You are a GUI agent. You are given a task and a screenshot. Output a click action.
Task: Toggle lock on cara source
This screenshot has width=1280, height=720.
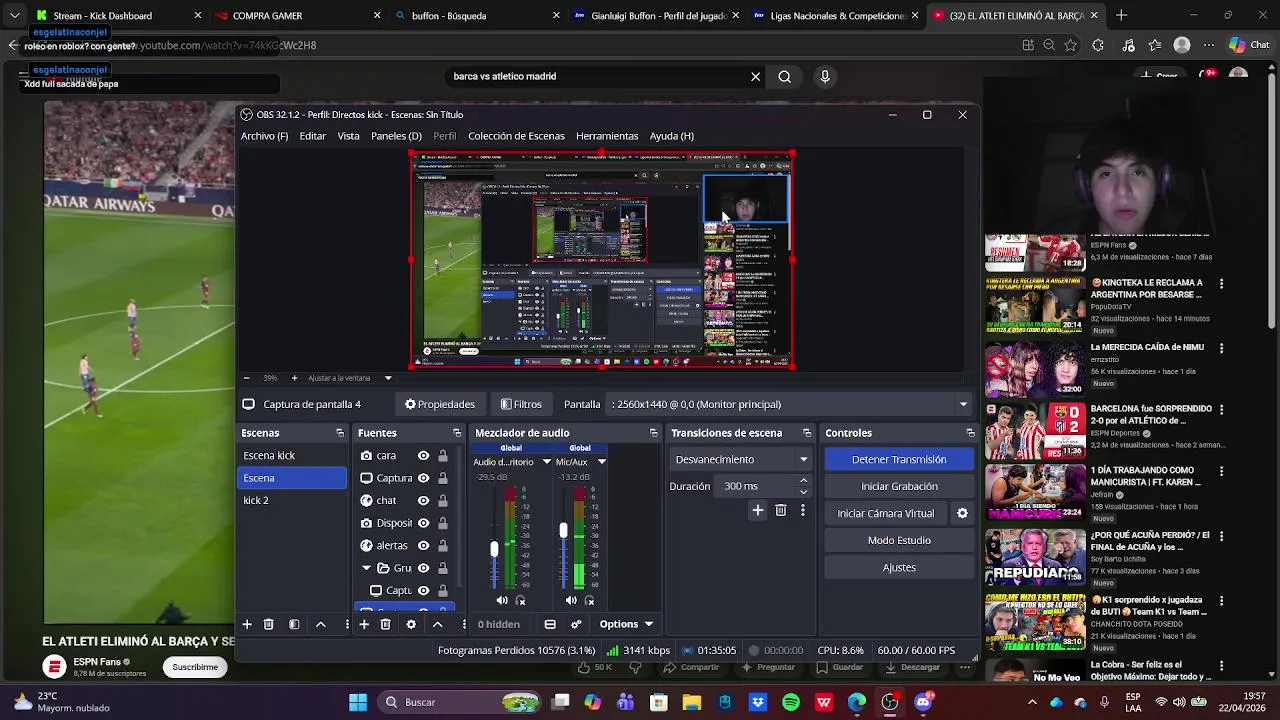point(443,455)
